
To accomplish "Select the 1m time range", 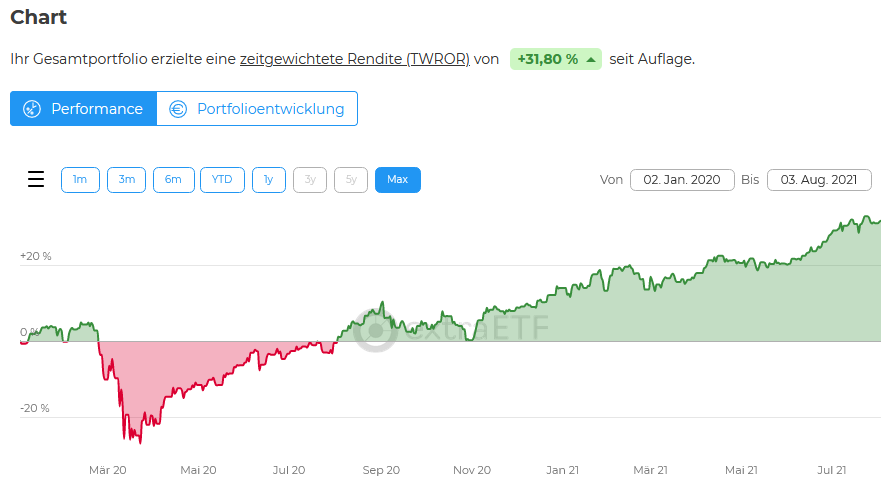I will (80, 180).
